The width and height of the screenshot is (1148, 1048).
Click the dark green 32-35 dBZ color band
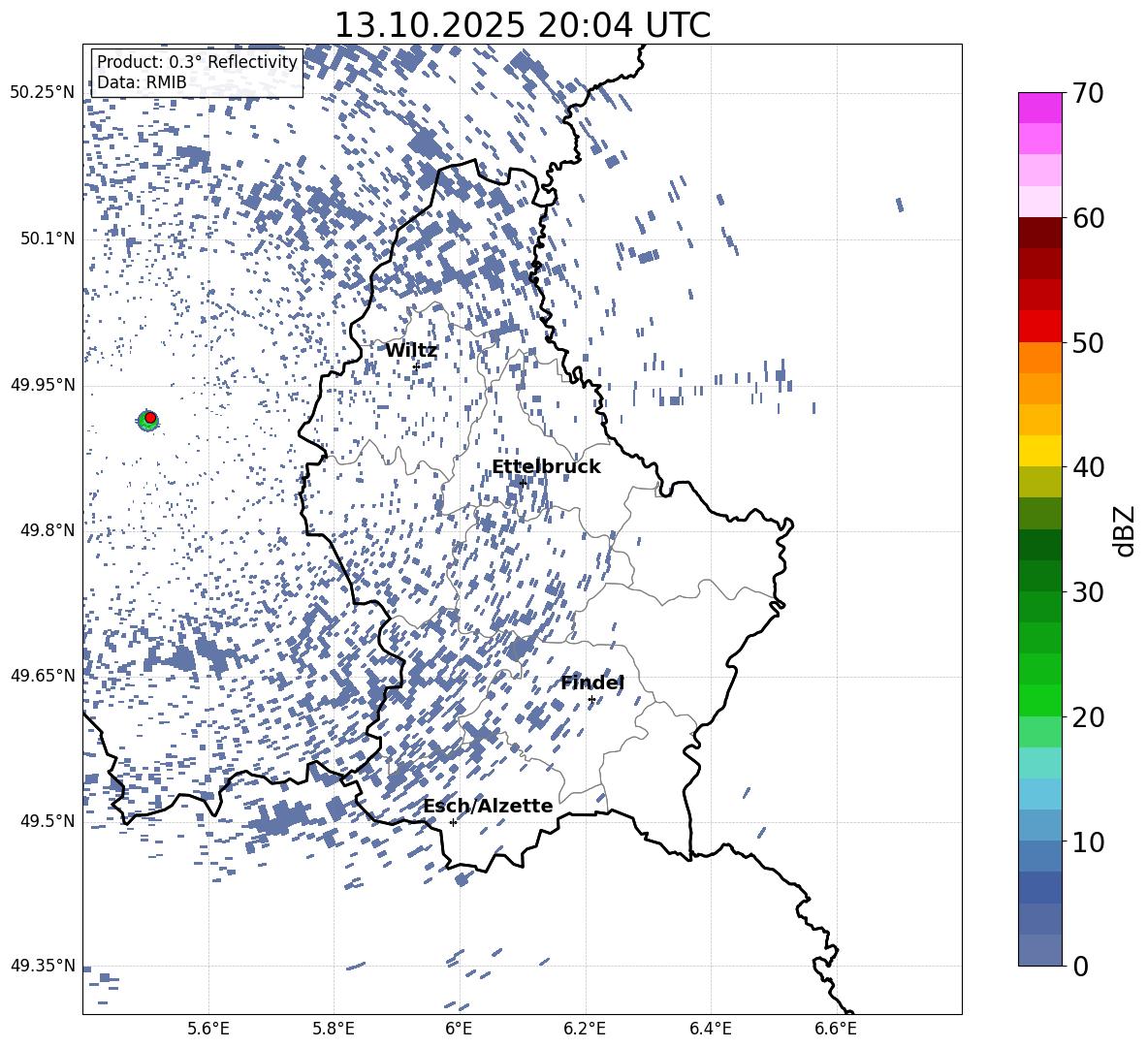(1040, 545)
